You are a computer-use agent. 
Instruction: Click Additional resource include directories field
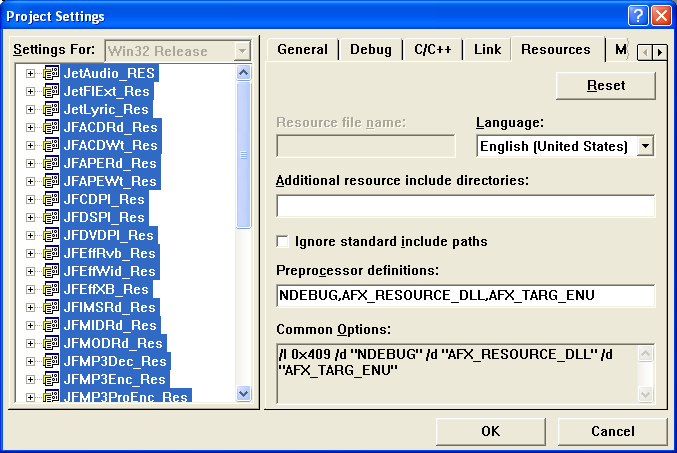point(465,206)
